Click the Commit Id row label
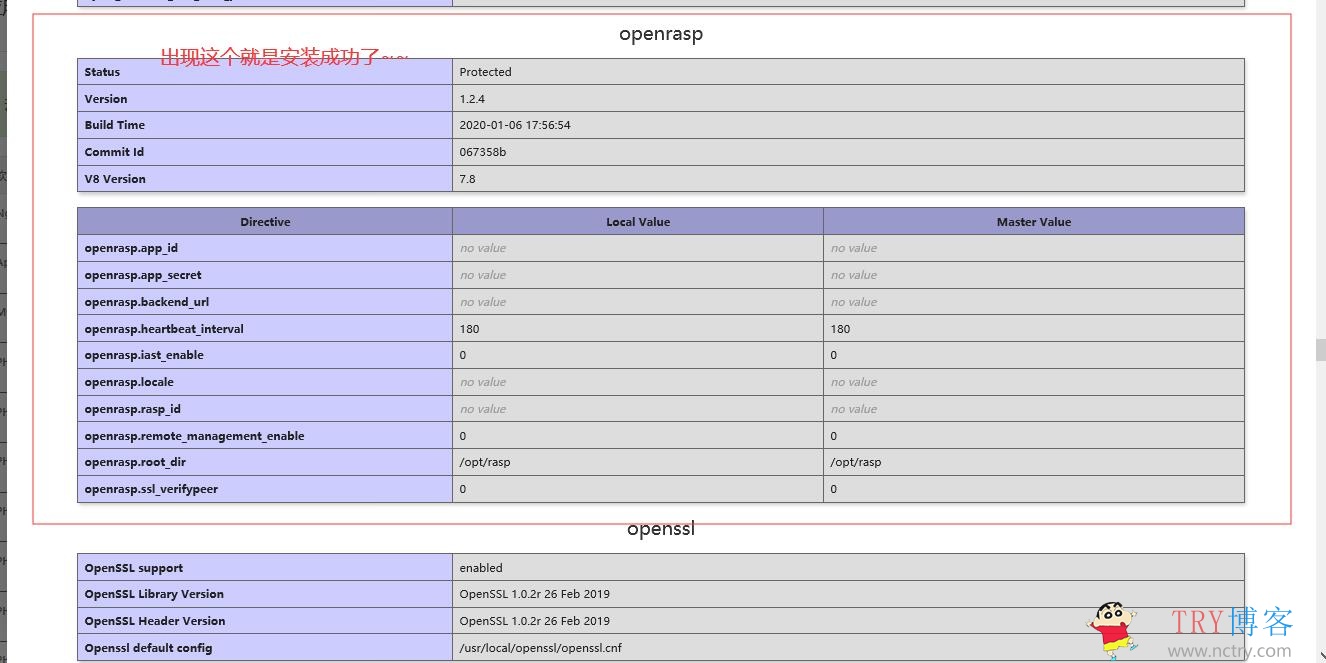Viewport: 1326px width, 663px height. 114,152
